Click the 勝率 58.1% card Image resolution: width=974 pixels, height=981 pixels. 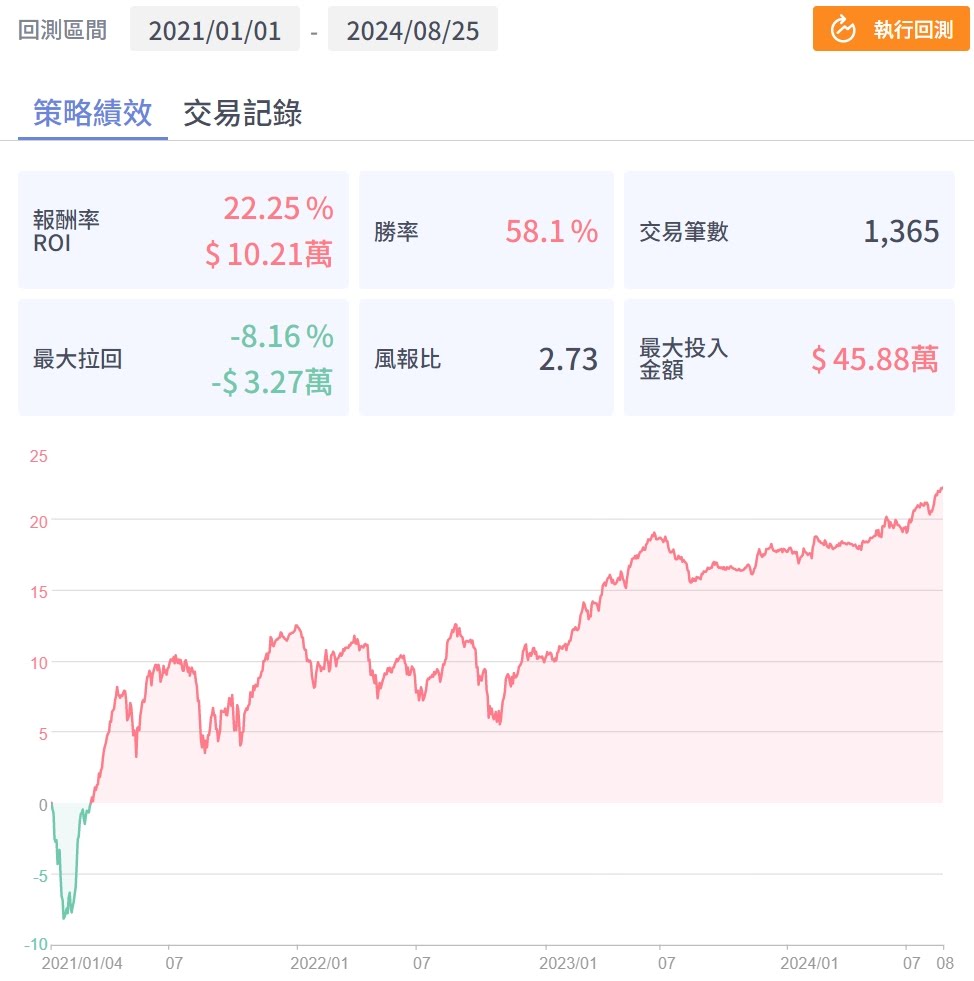pos(486,231)
